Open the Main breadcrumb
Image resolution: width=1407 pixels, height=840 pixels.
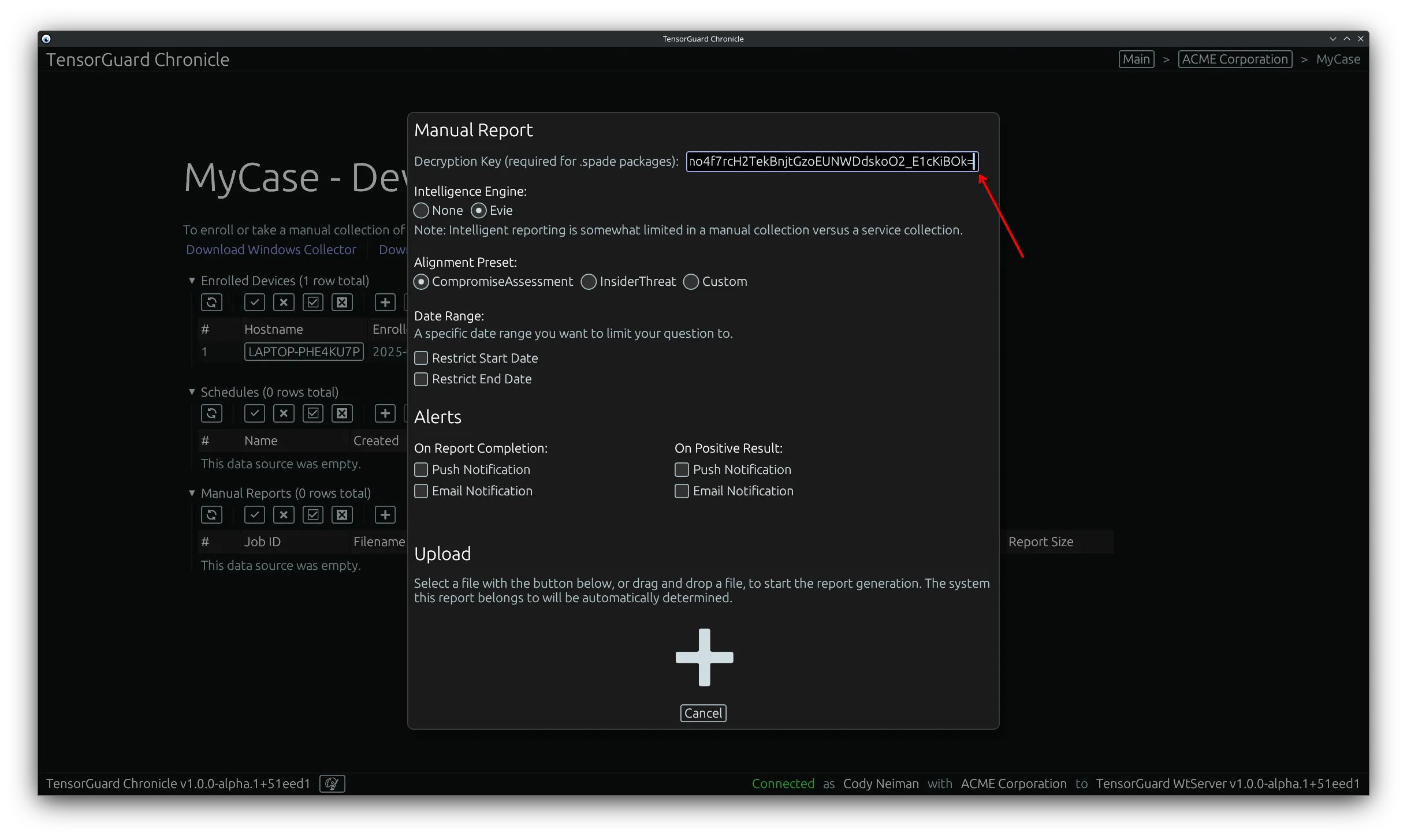[1136, 58]
